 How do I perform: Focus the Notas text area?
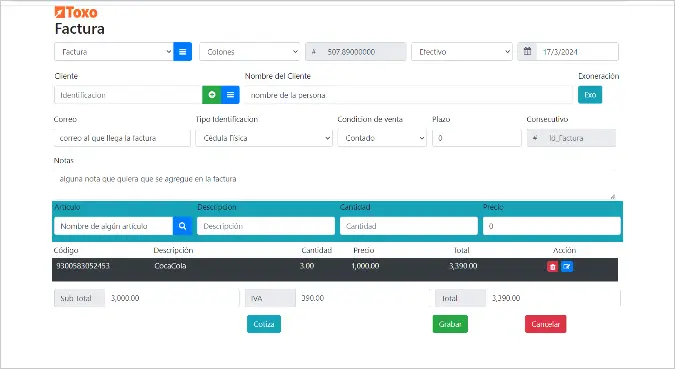(x=335, y=184)
